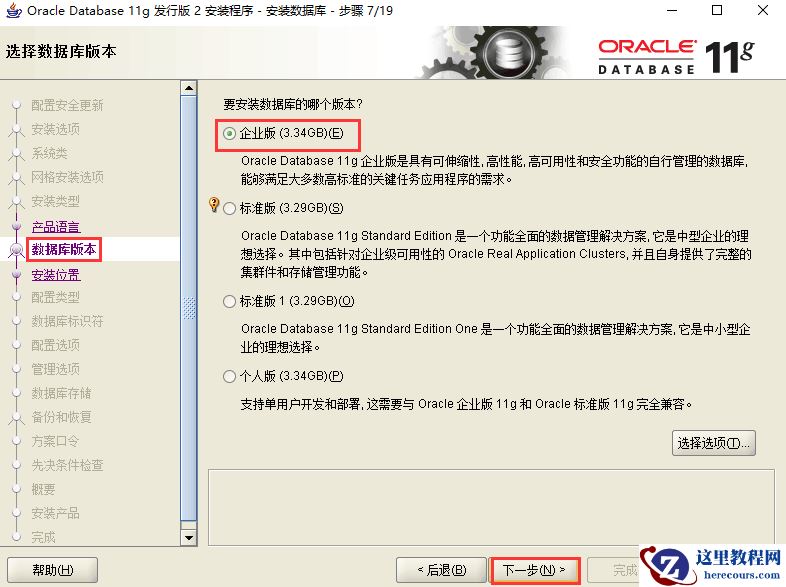The width and height of the screenshot is (786, 587).
Task: Choose the 标准版 1 (3.29GB) option
Action: 229,301
